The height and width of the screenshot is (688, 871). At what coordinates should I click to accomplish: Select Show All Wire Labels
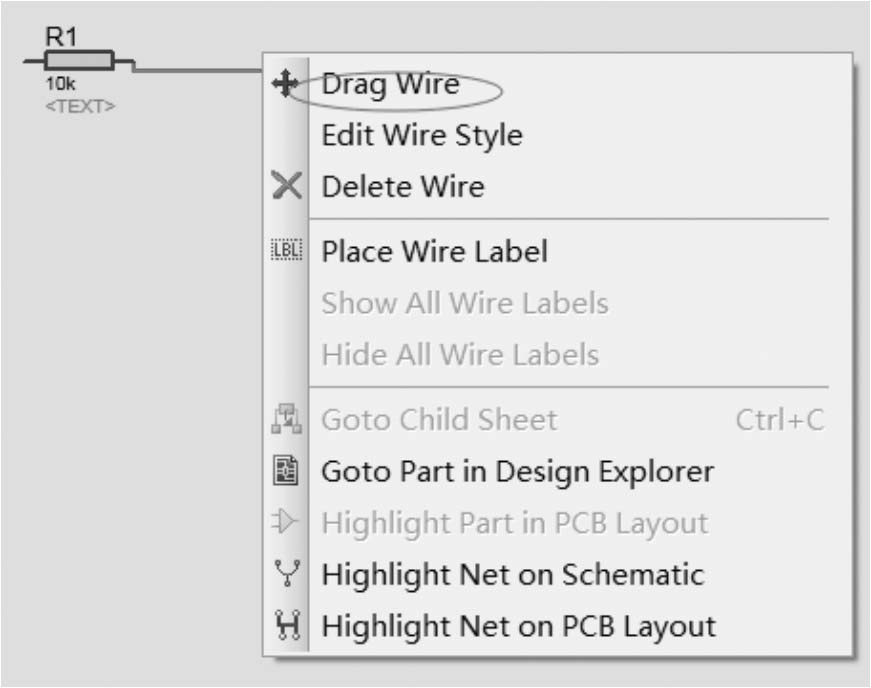pyautogui.click(x=464, y=304)
